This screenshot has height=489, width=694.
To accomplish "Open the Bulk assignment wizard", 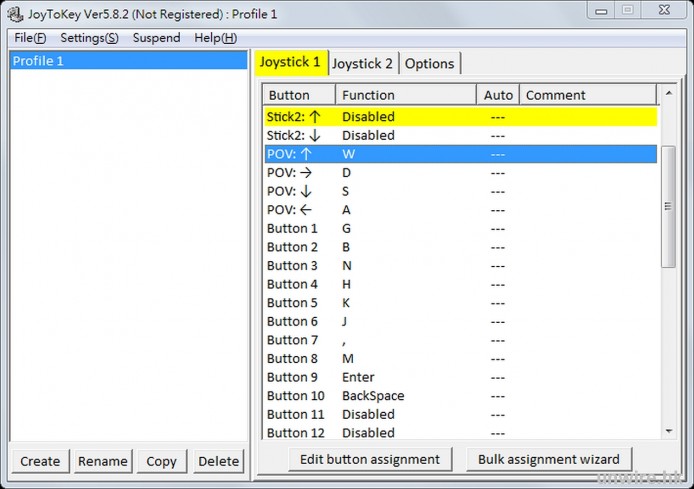I will [549, 459].
